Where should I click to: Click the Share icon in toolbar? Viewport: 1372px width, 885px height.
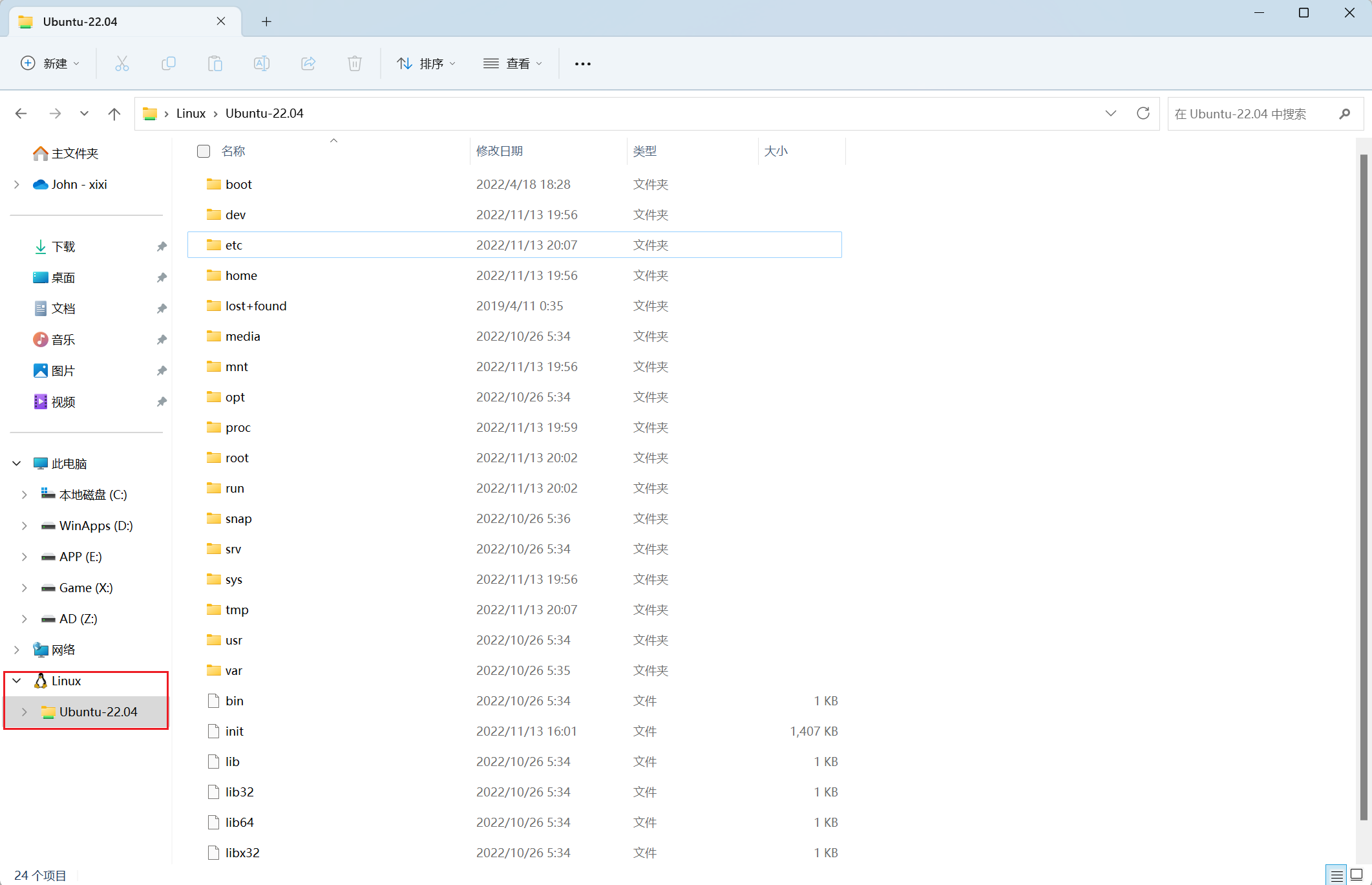(x=308, y=63)
